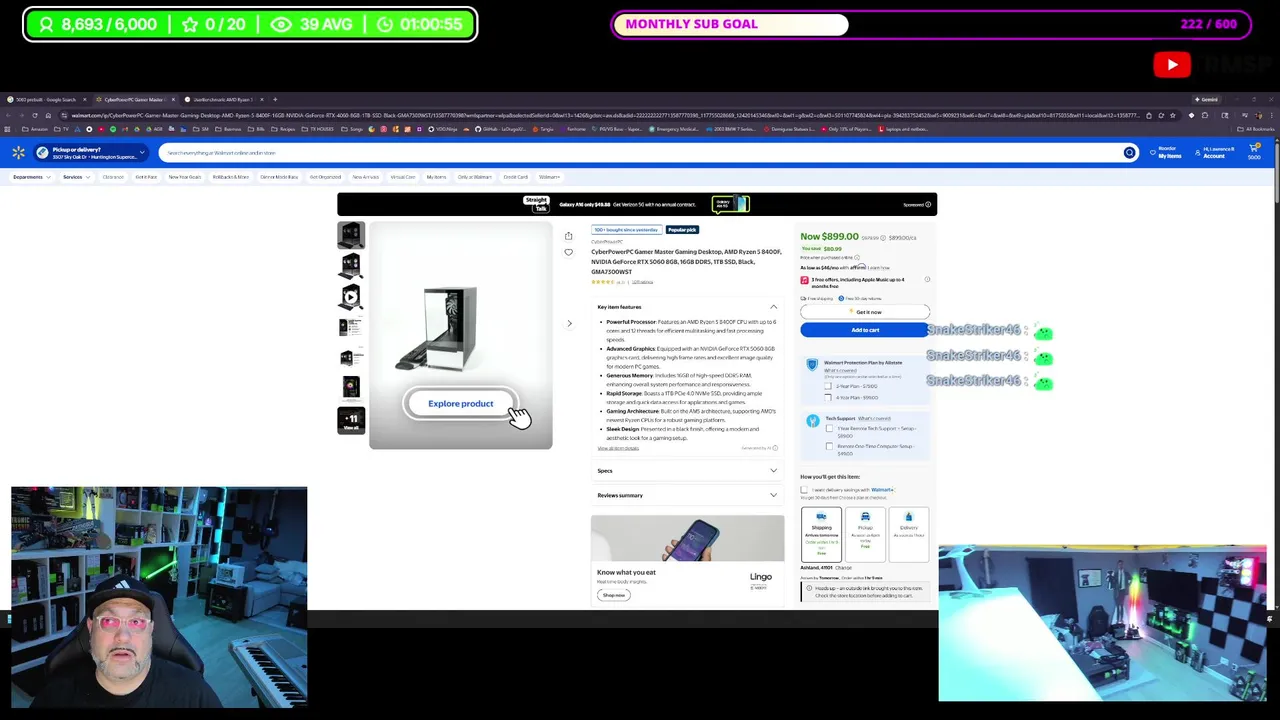
Task: Open the shopping cart
Action: tap(1254, 151)
